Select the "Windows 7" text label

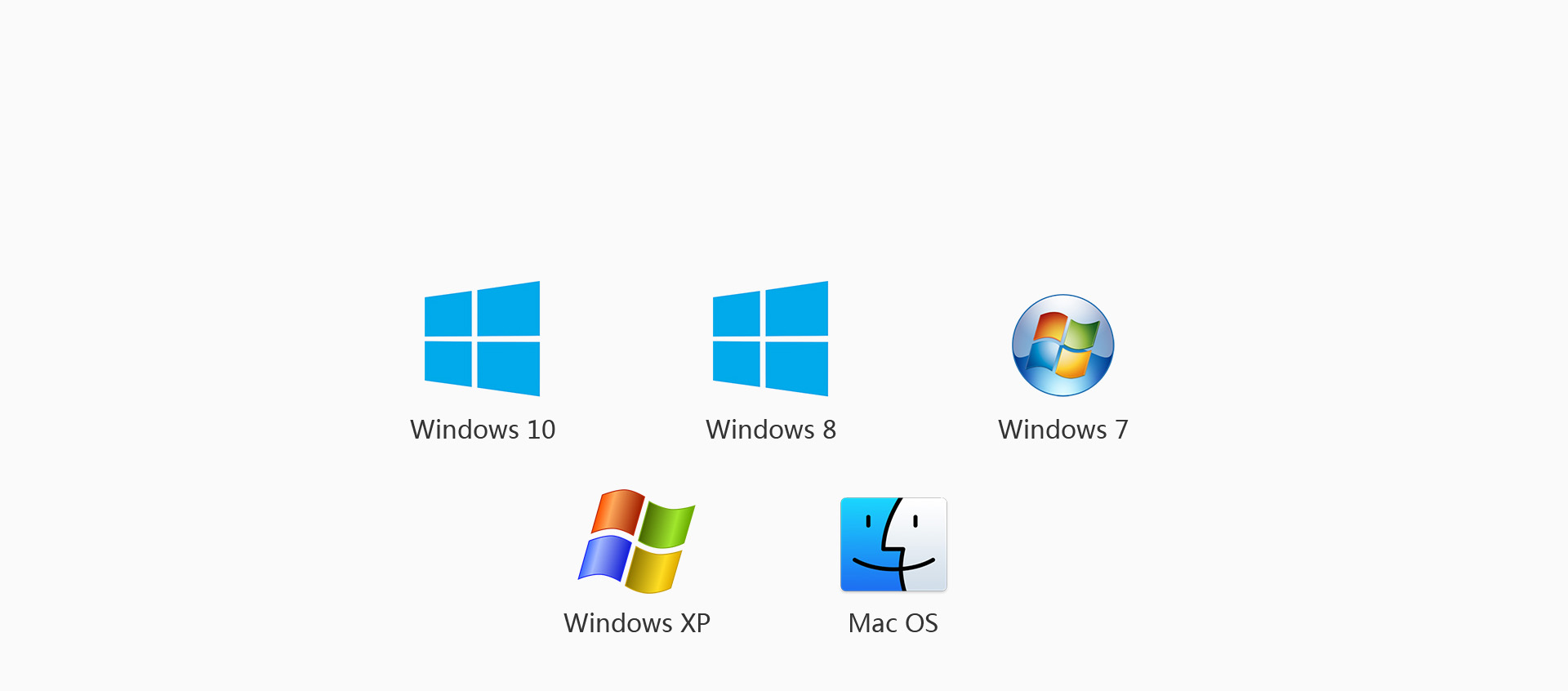[1063, 430]
